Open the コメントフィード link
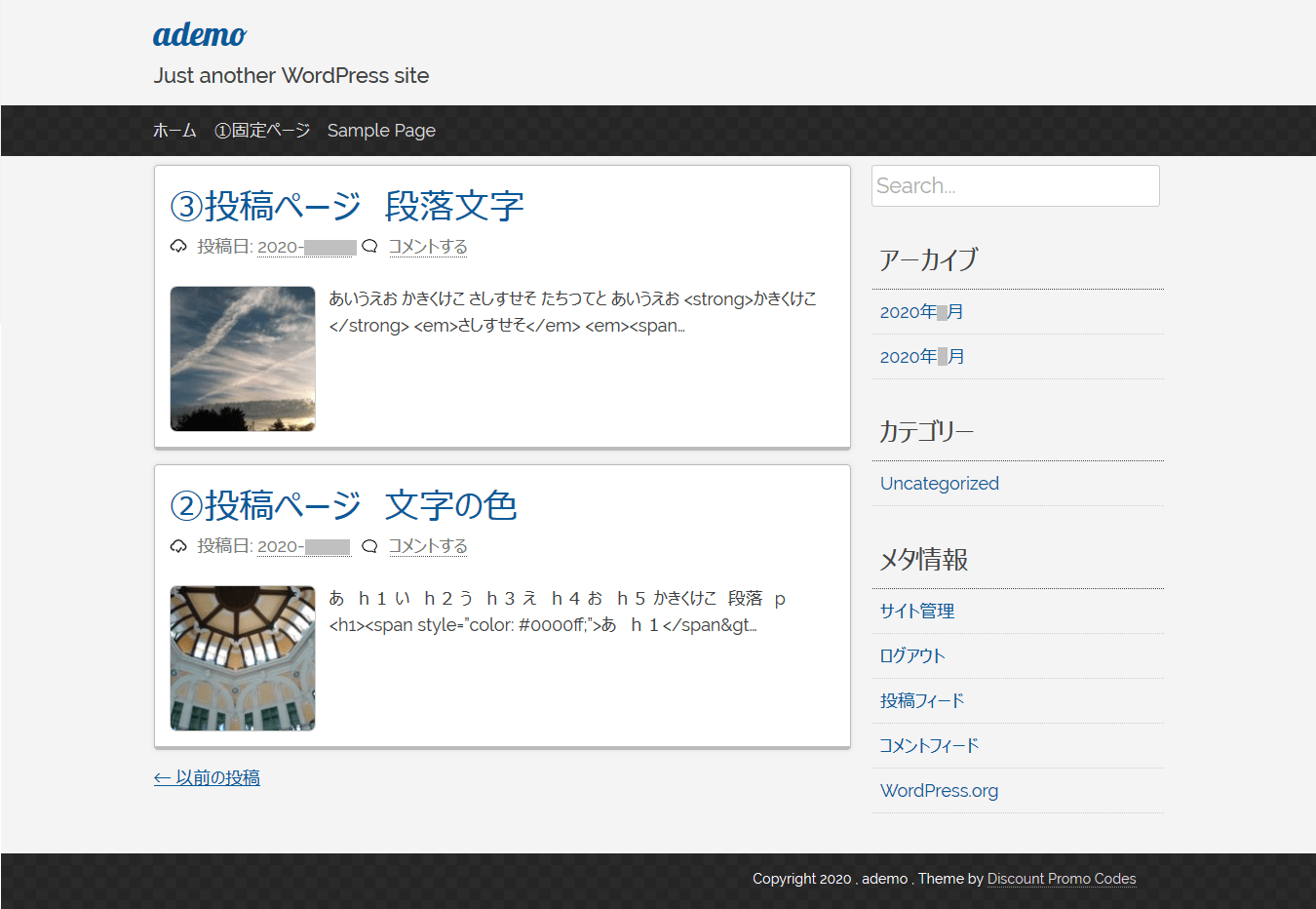Viewport: 1316px width, 909px height. click(x=929, y=745)
